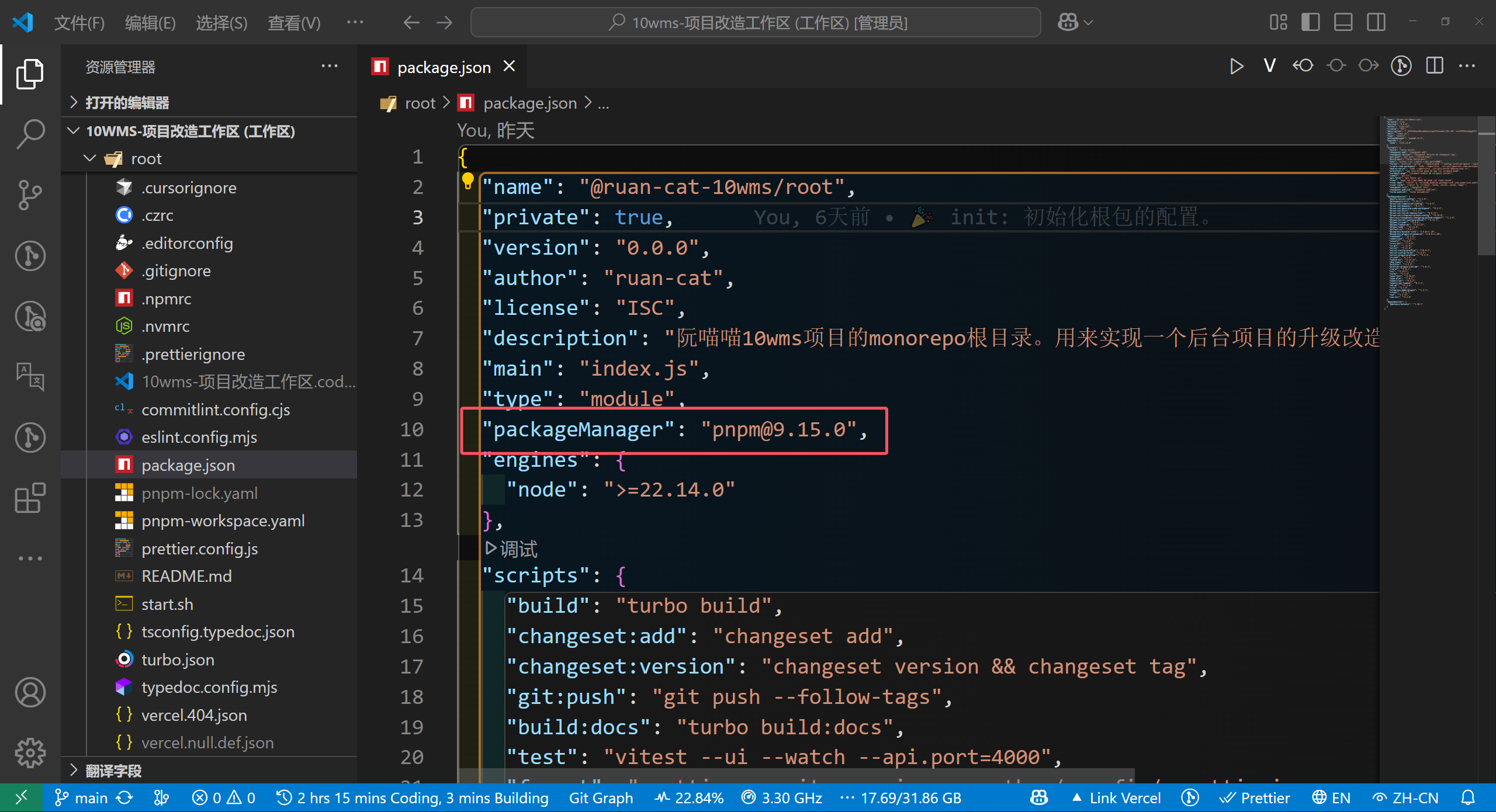Synchronize changes icon next to main branch

pyautogui.click(x=124, y=798)
